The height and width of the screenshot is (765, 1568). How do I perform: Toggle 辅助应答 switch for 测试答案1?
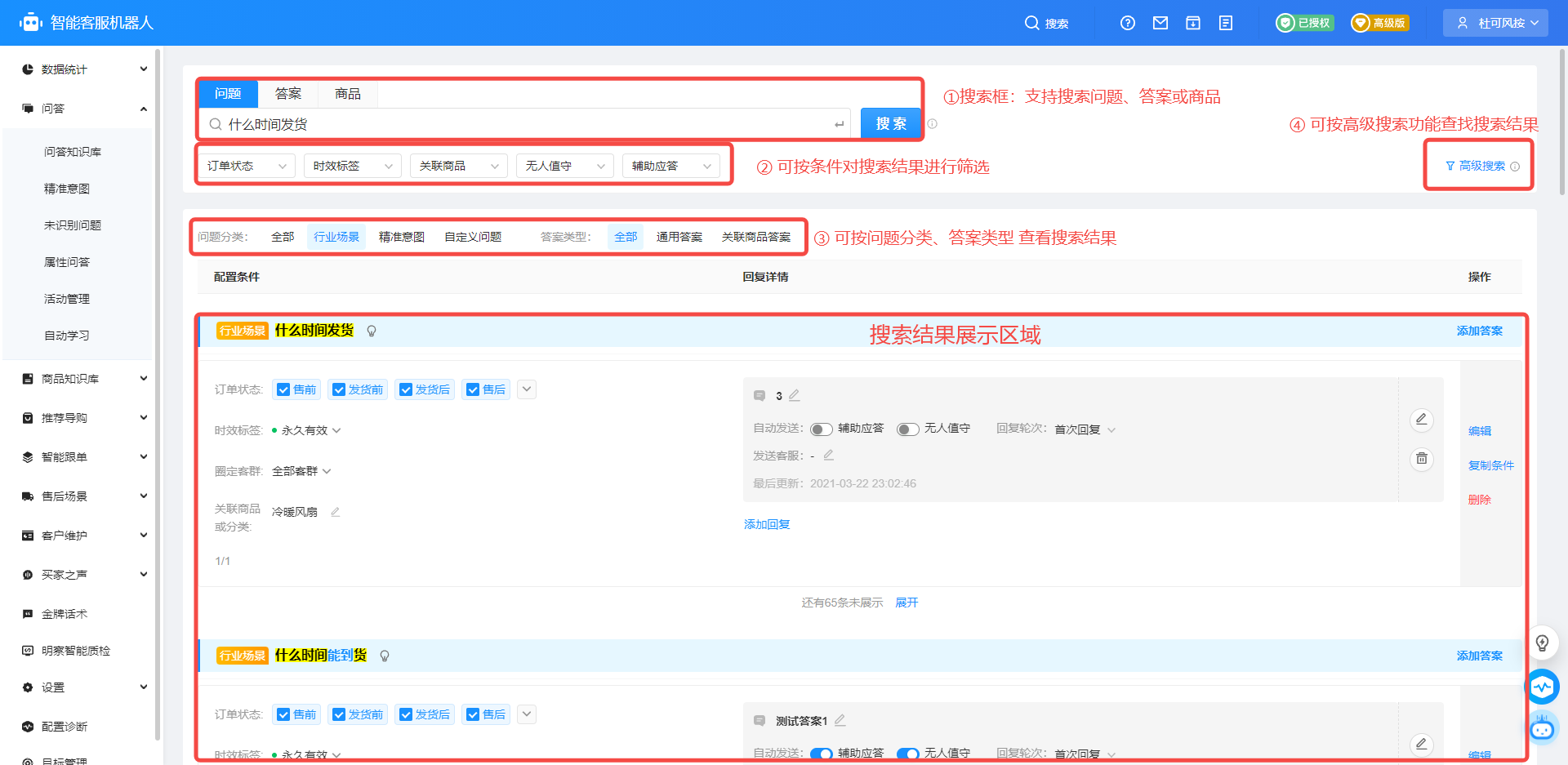(822, 754)
